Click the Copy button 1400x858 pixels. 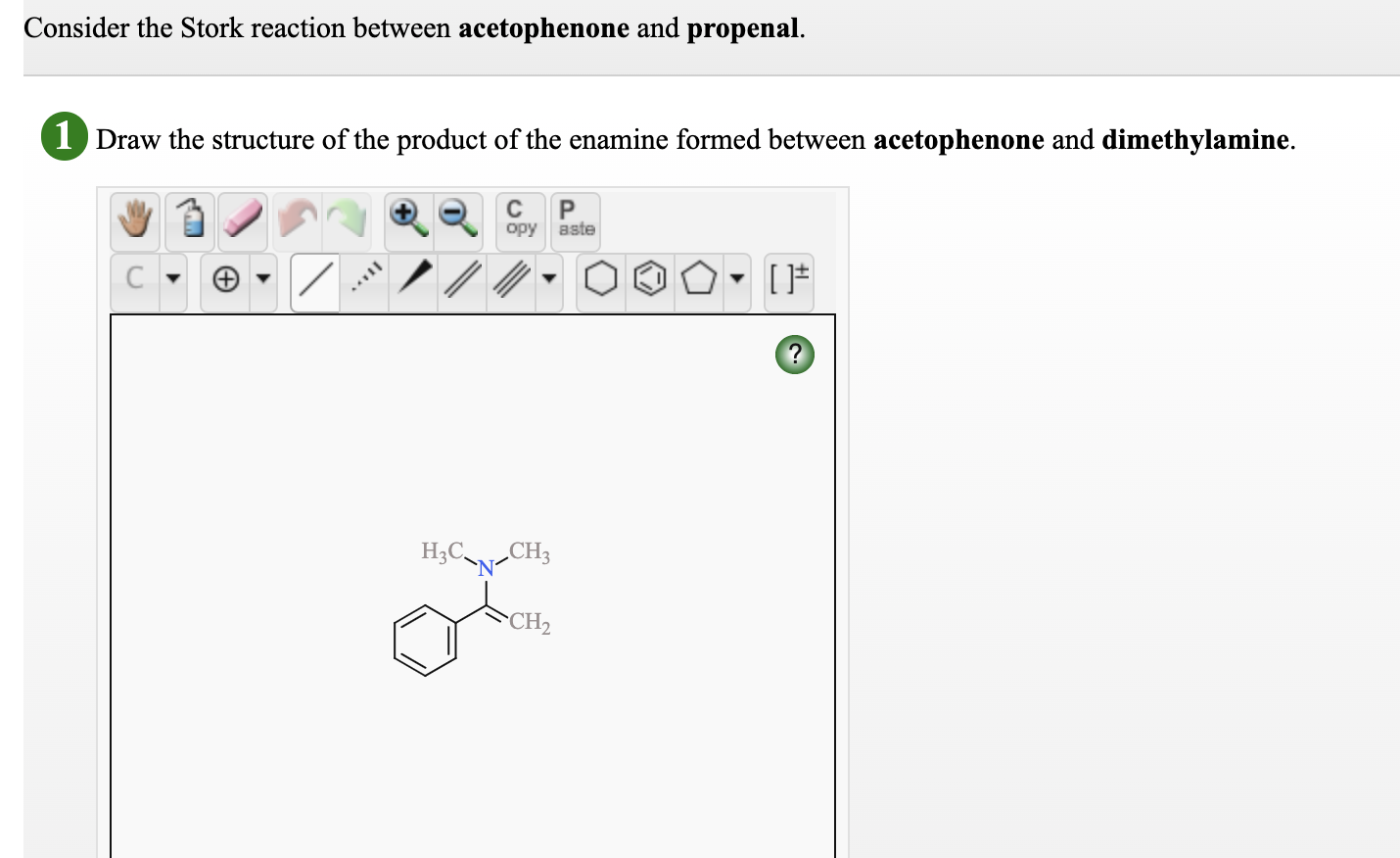[518, 219]
